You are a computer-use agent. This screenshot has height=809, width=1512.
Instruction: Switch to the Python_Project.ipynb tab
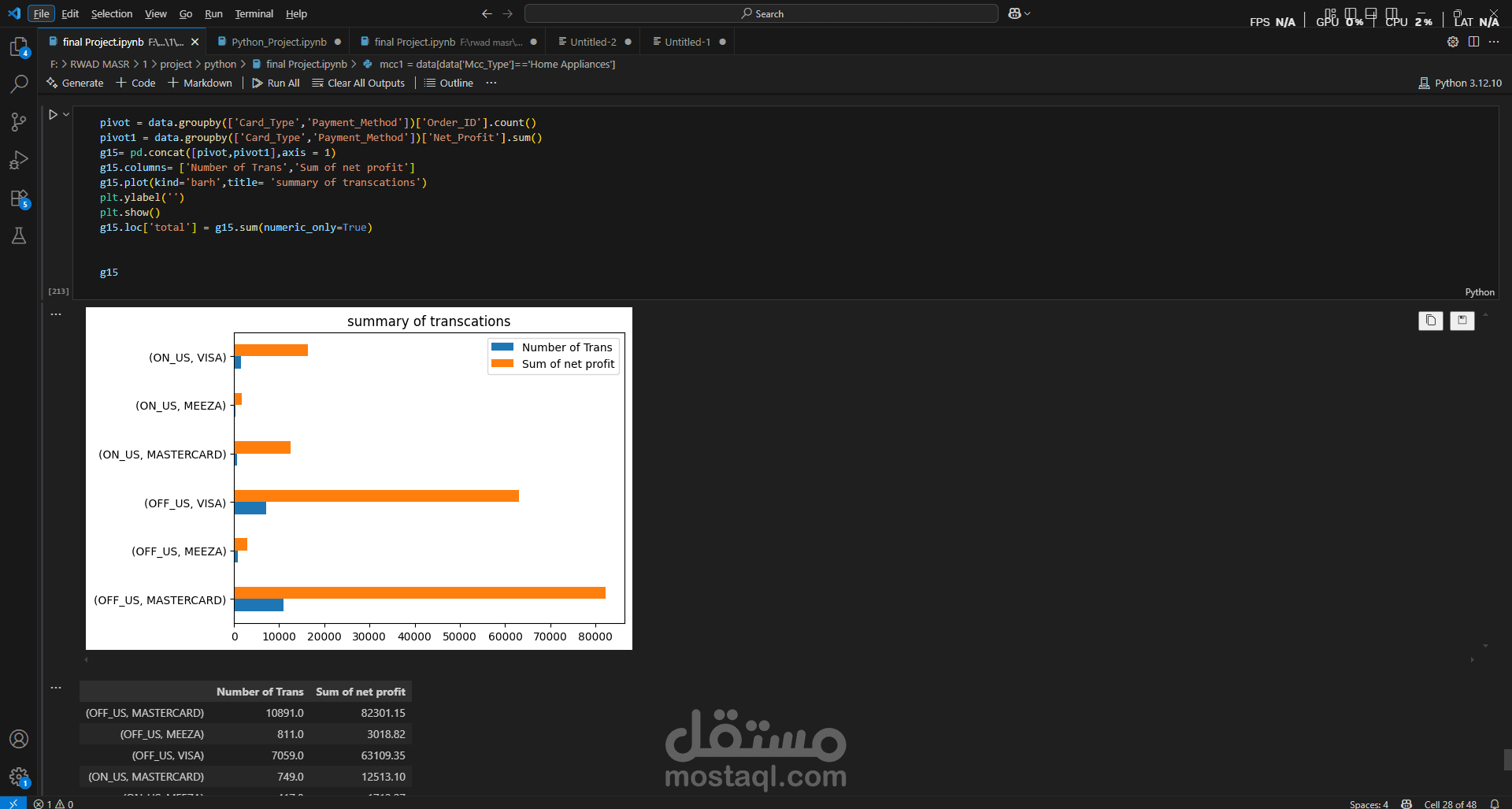click(279, 42)
